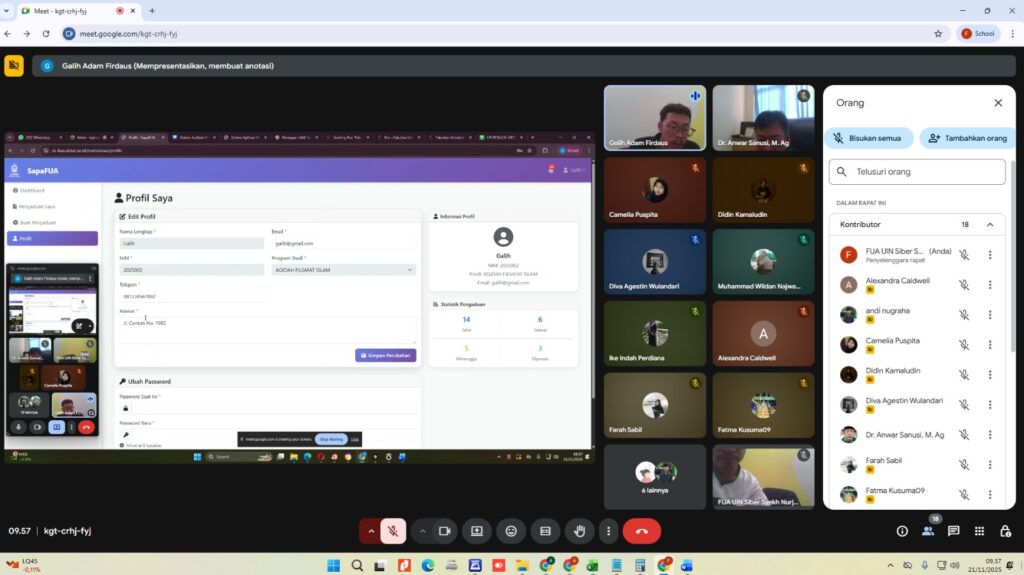The image size is (1024, 575).
Task: Expand video settings arrow beside camera
Action: (422, 531)
